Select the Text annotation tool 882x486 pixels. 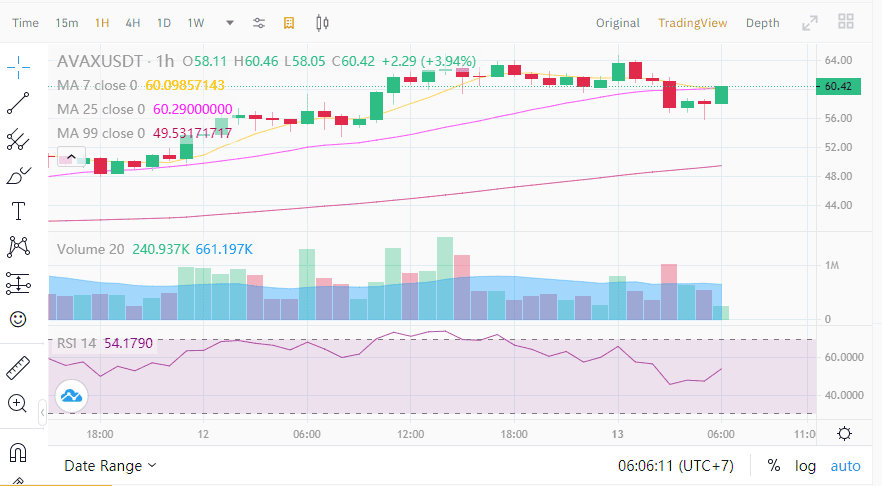[x=18, y=212]
